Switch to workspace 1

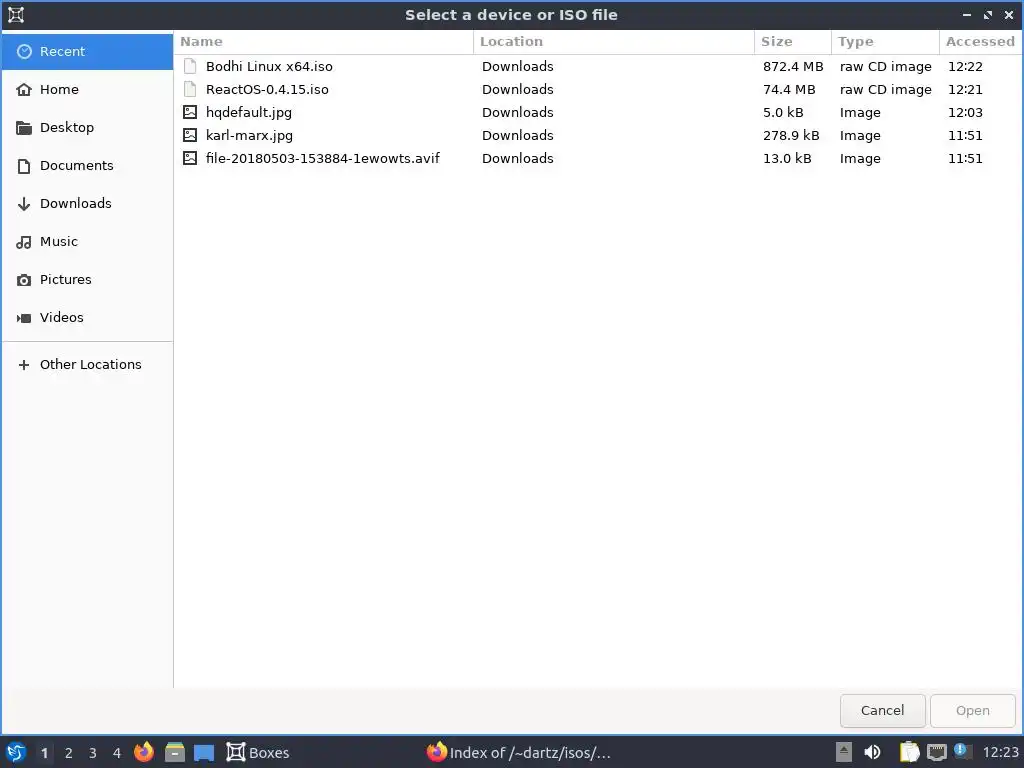point(44,753)
